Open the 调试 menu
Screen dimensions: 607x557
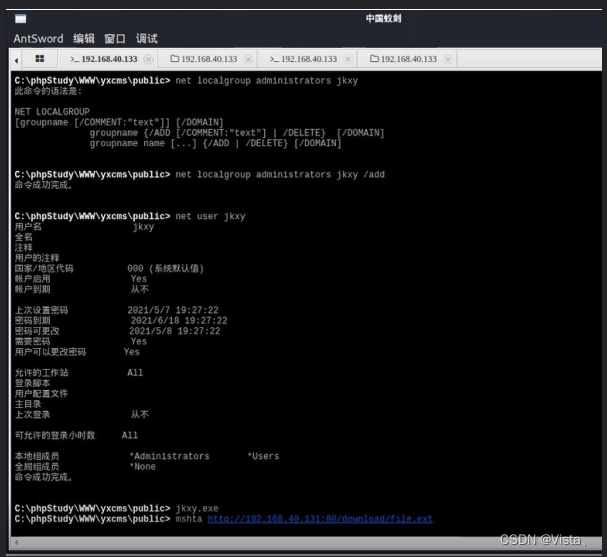[x=147, y=39]
